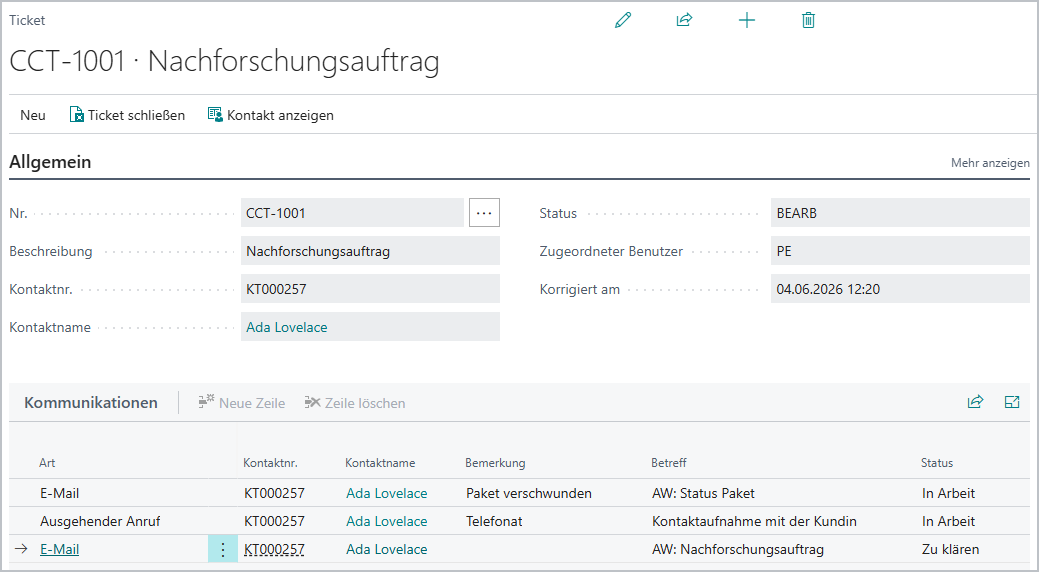The image size is (1039, 572).
Task: Click the pencil edit icon
Action: 623,20
